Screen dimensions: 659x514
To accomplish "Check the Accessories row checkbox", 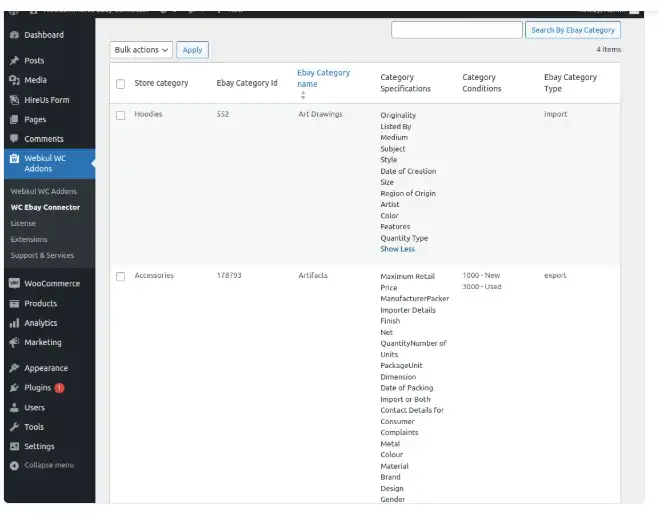I will 121,276.
